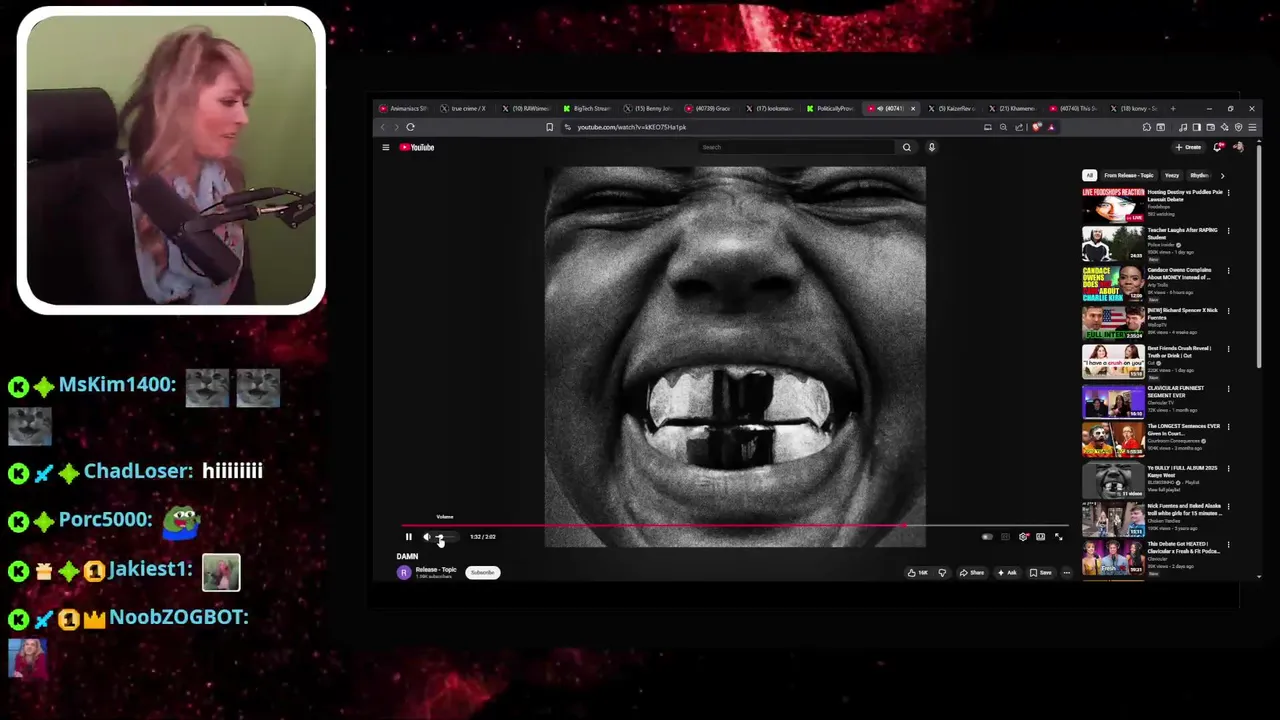This screenshot has width=1280, height=720.
Task: Save the video to playlist
Action: click(x=1041, y=573)
